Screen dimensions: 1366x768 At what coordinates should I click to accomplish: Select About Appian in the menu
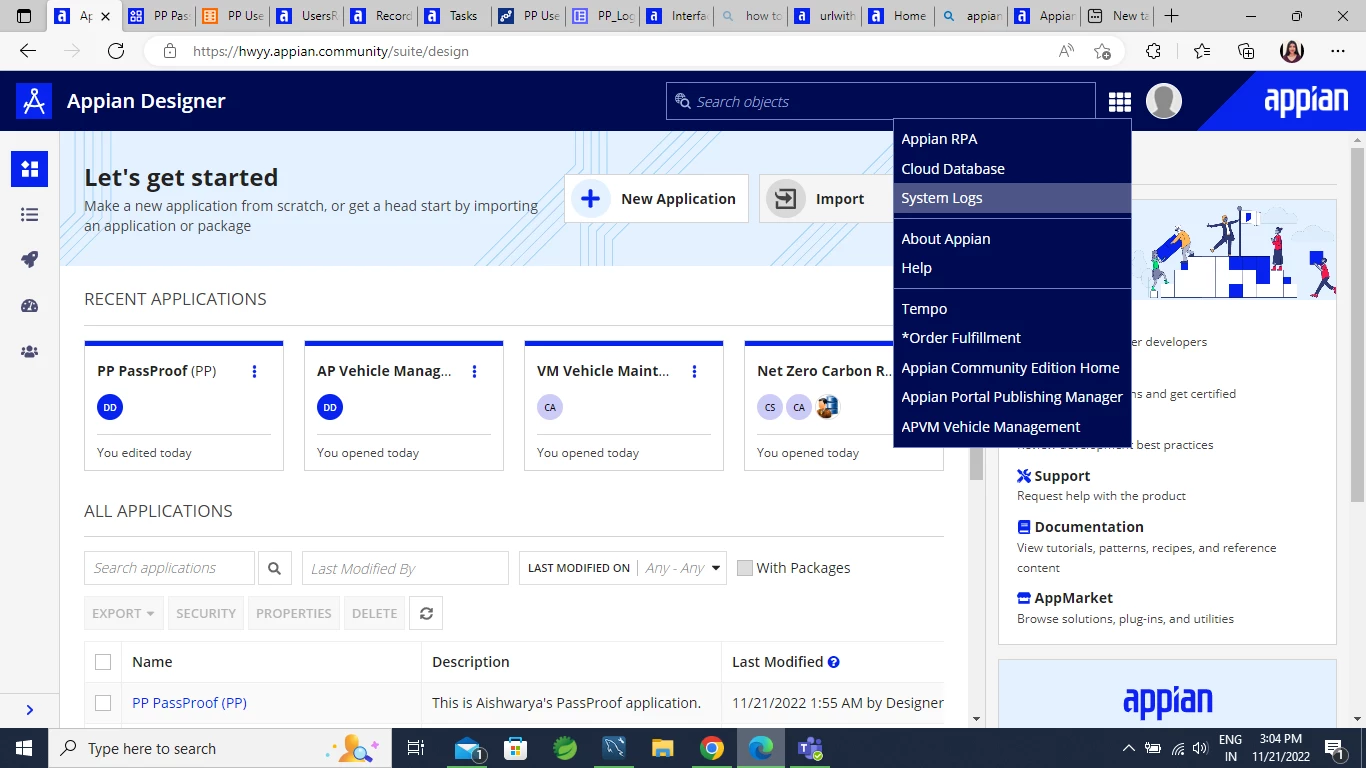pyautogui.click(x=1012, y=239)
